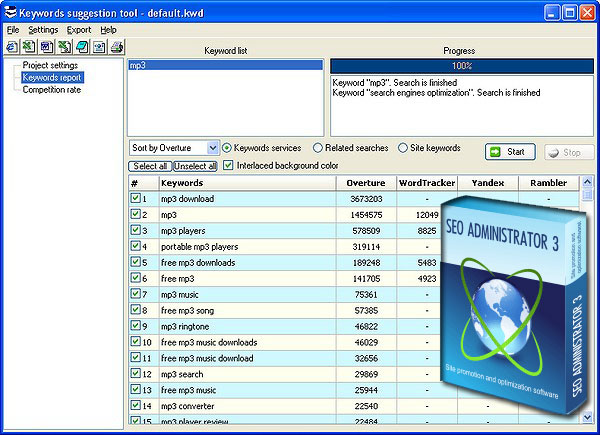Select Project settings in the tree
The image size is (600, 435).
(x=50, y=65)
